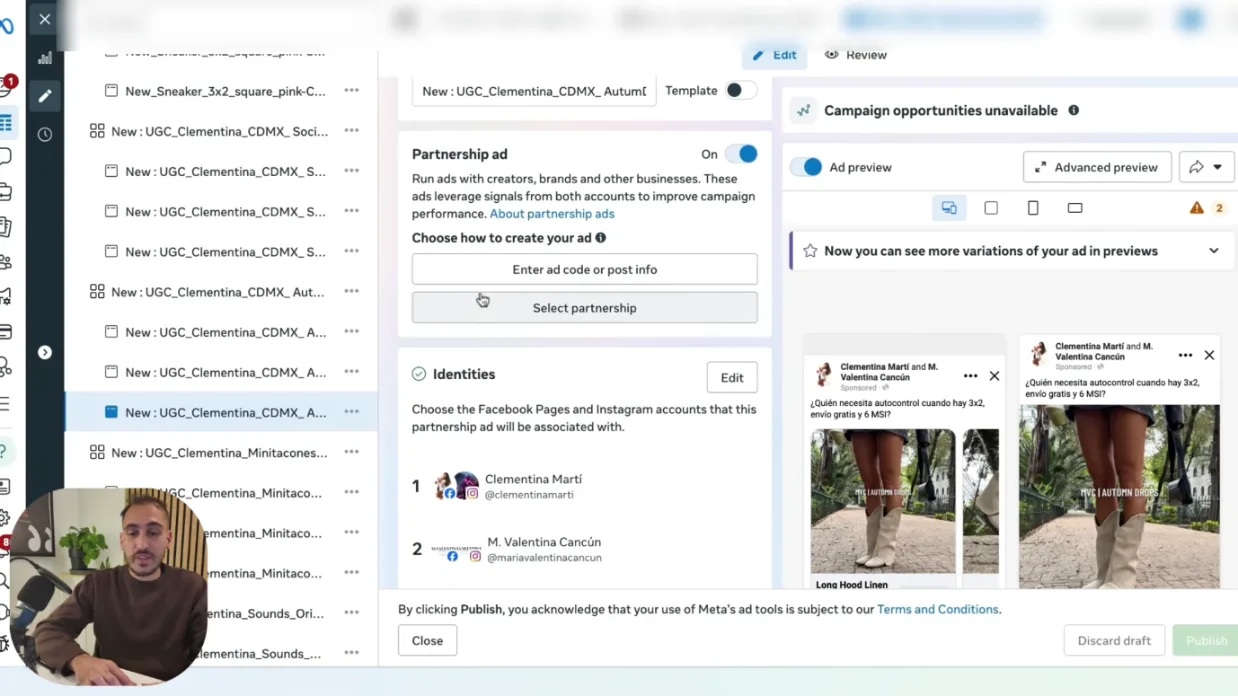Toggle the Template switch
Image resolution: width=1238 pixels, height=696 pixels.
pos(740,90)
